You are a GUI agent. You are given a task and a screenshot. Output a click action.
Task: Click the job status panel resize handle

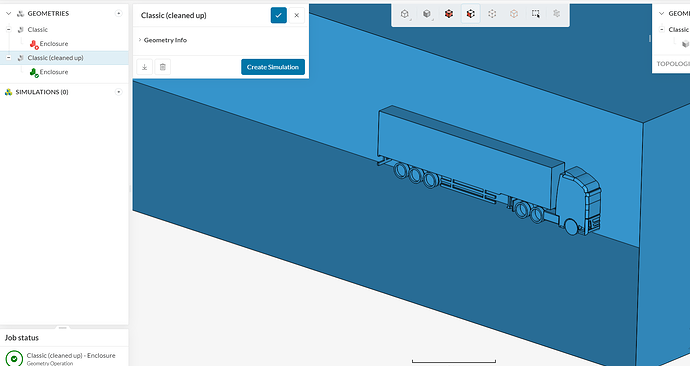[x=62, y=328]
